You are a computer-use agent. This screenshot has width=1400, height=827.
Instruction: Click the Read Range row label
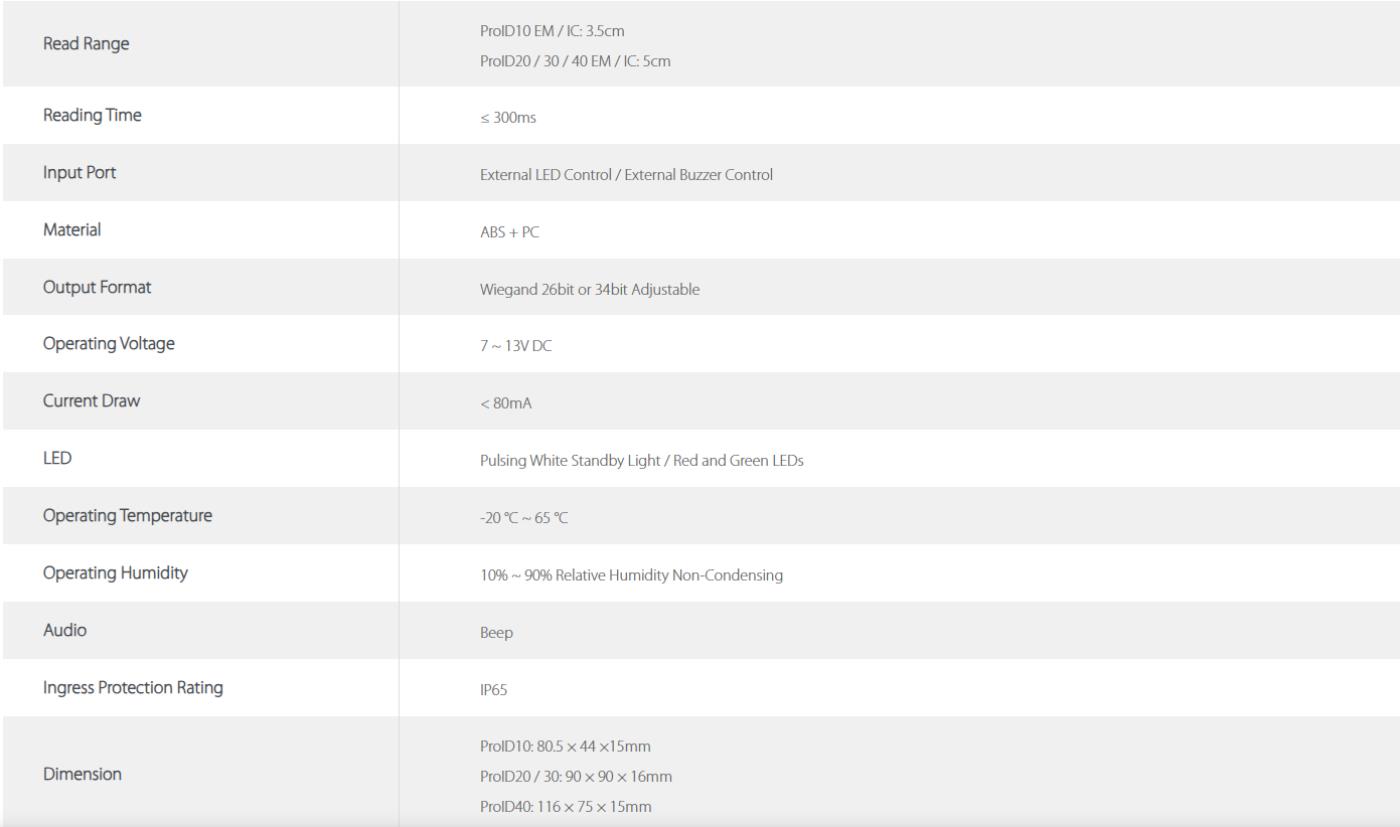(85, 46)
